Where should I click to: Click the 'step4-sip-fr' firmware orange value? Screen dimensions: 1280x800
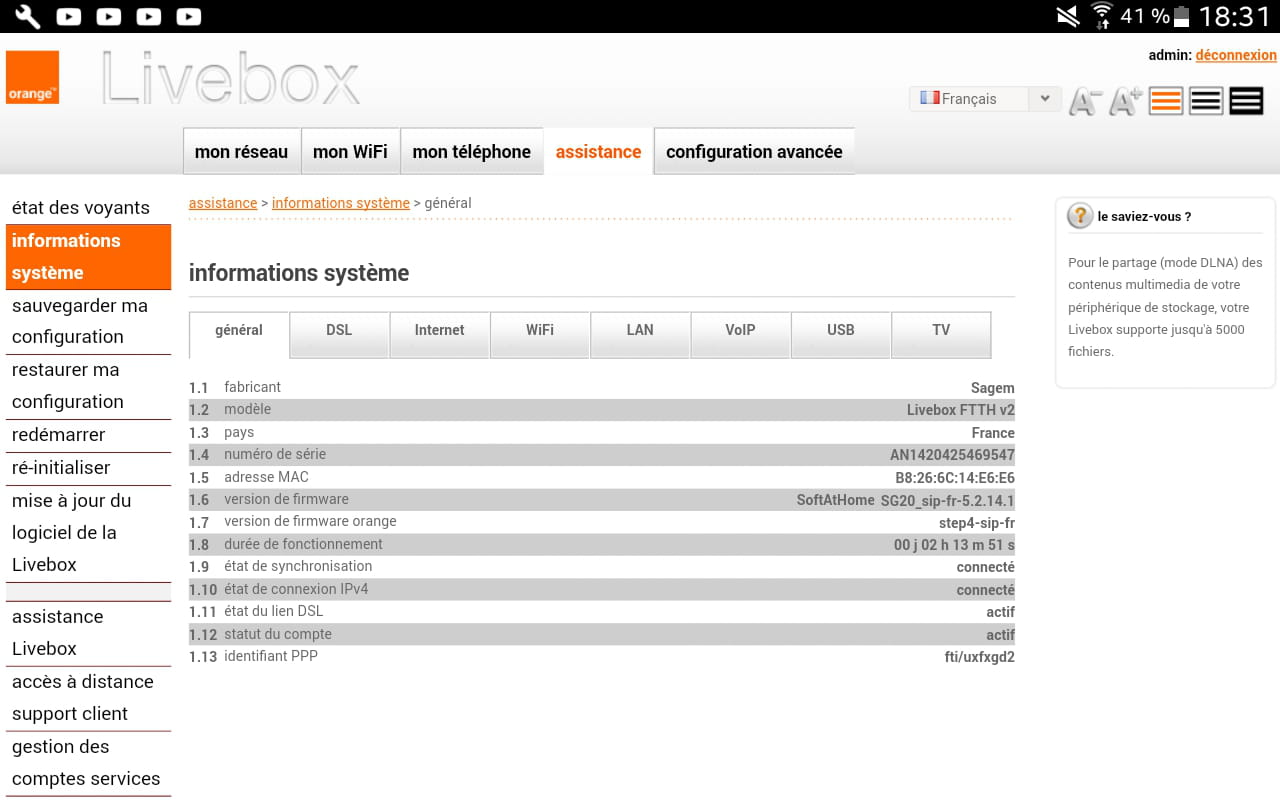(x=977, y=523)
